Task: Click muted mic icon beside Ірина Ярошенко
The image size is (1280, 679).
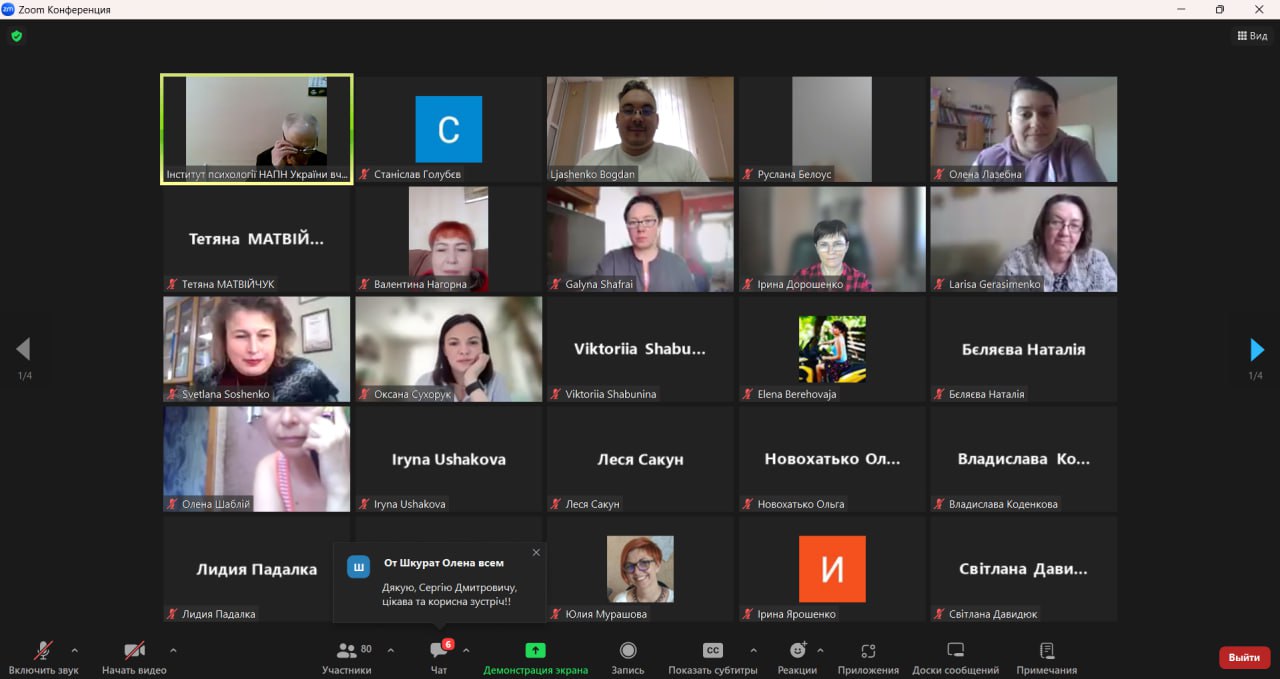Action: [x=748, y=614]
